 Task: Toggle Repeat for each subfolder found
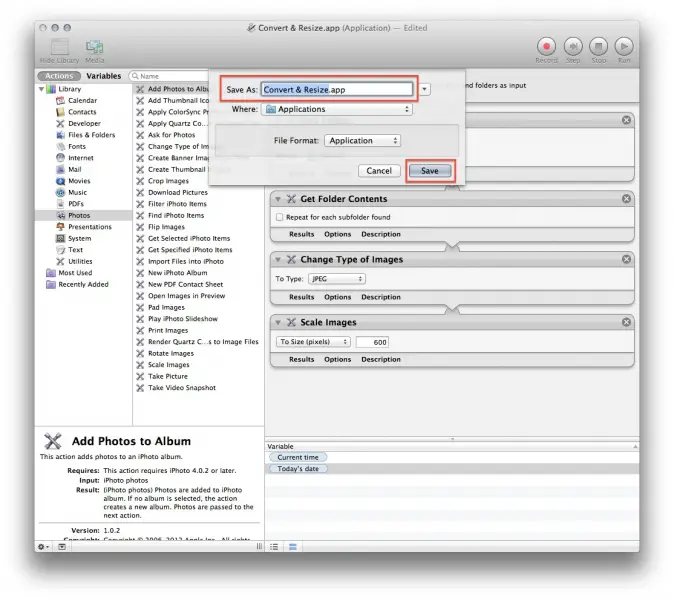[x=279, y=217]
